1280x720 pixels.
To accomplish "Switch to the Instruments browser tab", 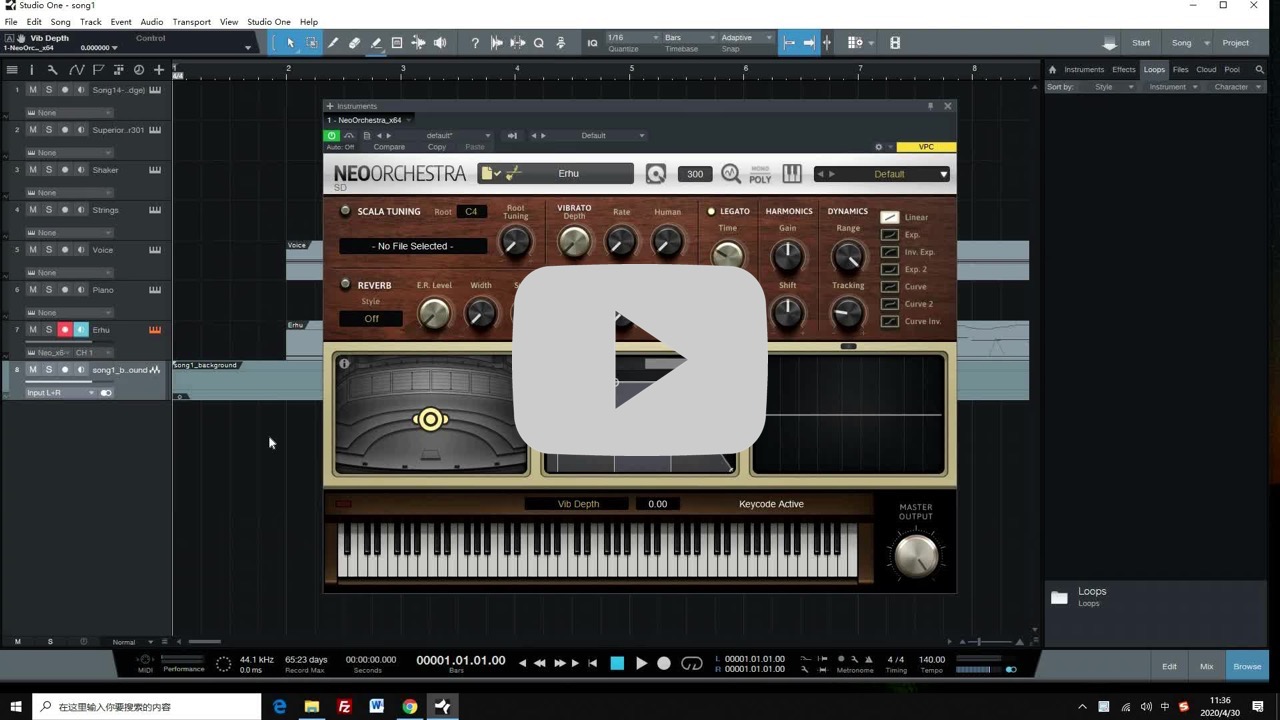I will point(1084,70).
